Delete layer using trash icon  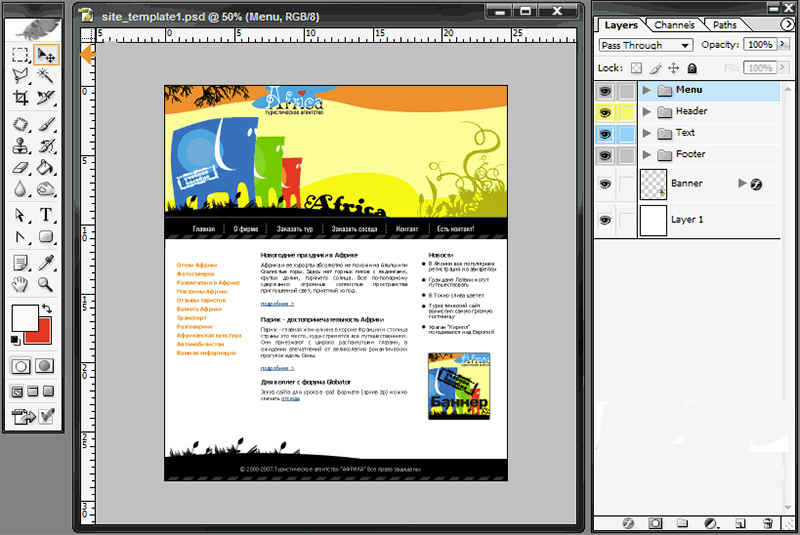[768, 523]
